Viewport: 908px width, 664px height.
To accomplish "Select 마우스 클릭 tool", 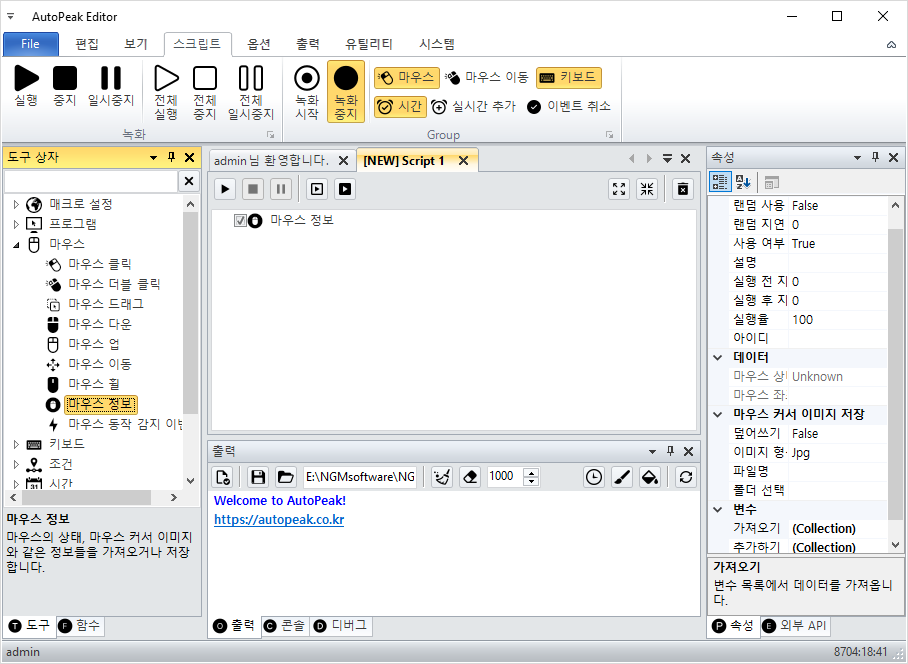I will pyautogui.click(x=100, y=265).
